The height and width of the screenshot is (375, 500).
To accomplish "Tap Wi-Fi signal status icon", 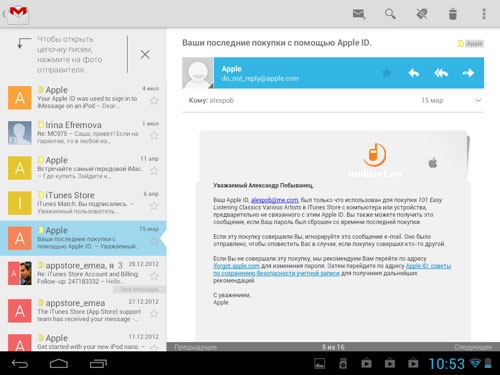I will (x=475, y=363).
